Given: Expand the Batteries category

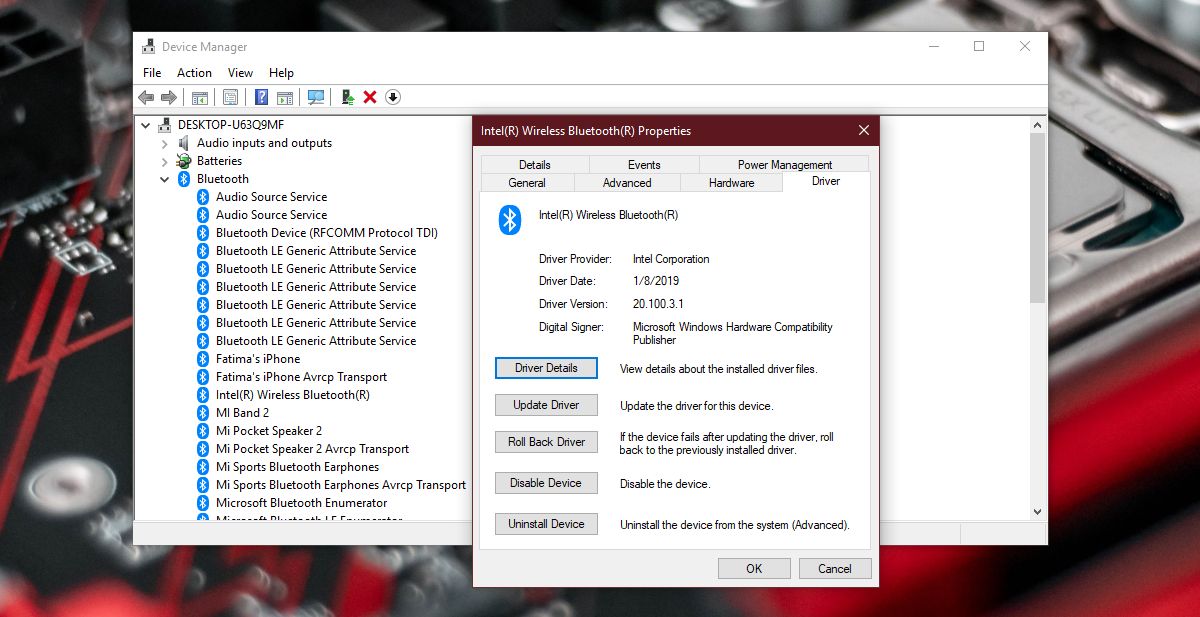Looking at the screenshot, I should 163,160.
